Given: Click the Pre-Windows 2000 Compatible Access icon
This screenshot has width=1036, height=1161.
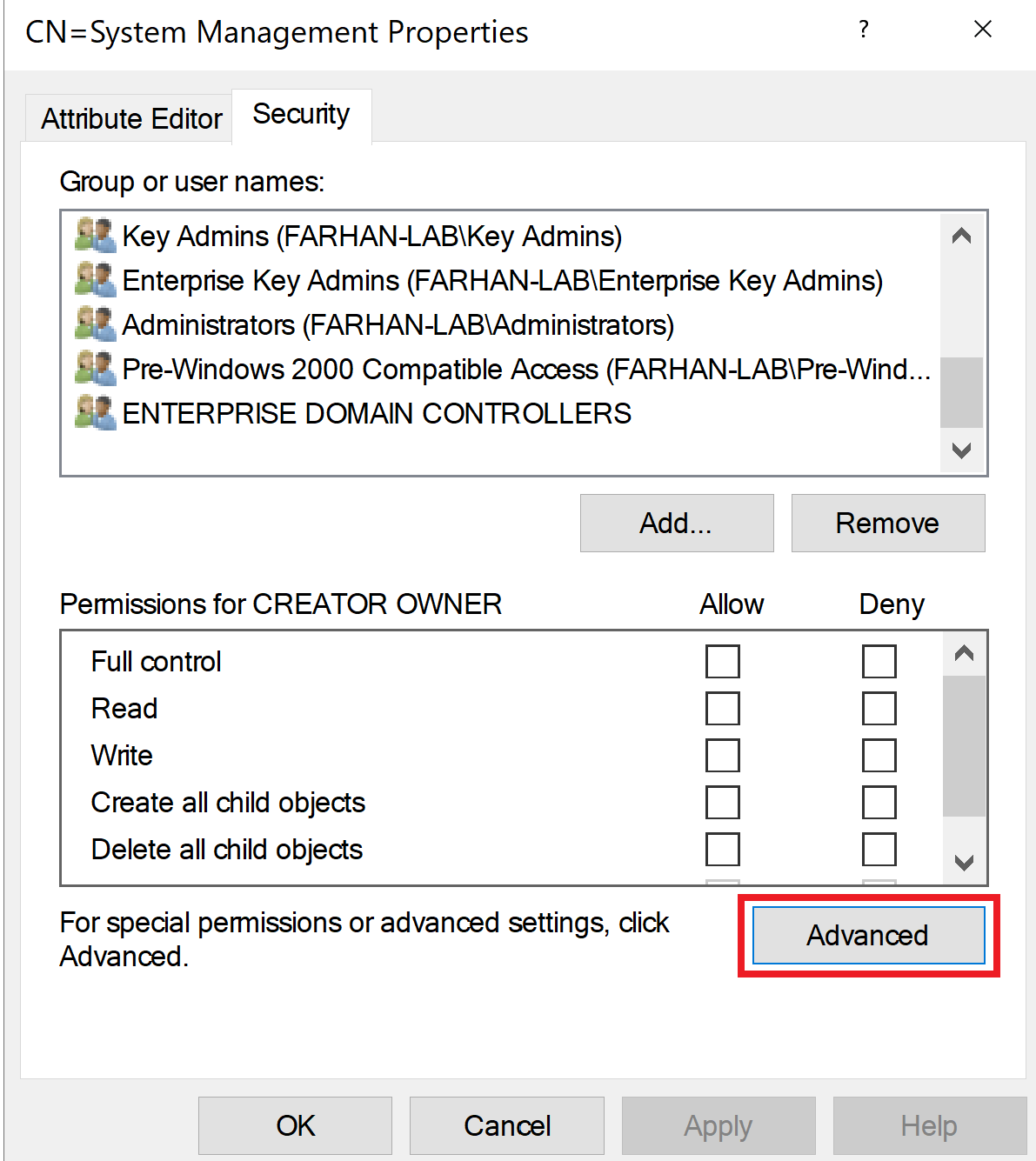Looking at the screenshot, I should [x=95, y=369].
